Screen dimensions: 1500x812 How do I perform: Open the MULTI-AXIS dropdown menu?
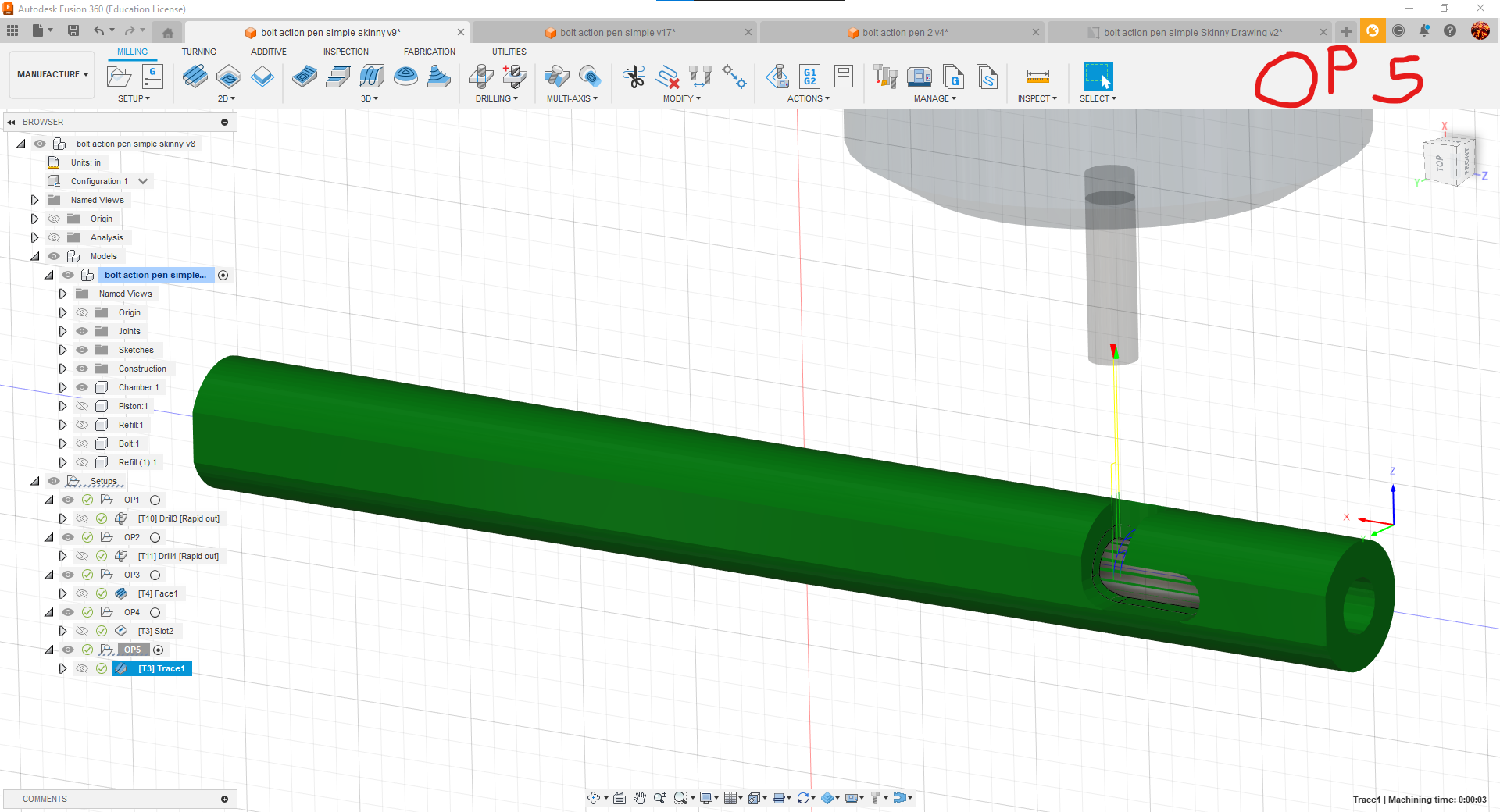click(x=572, y=98)
